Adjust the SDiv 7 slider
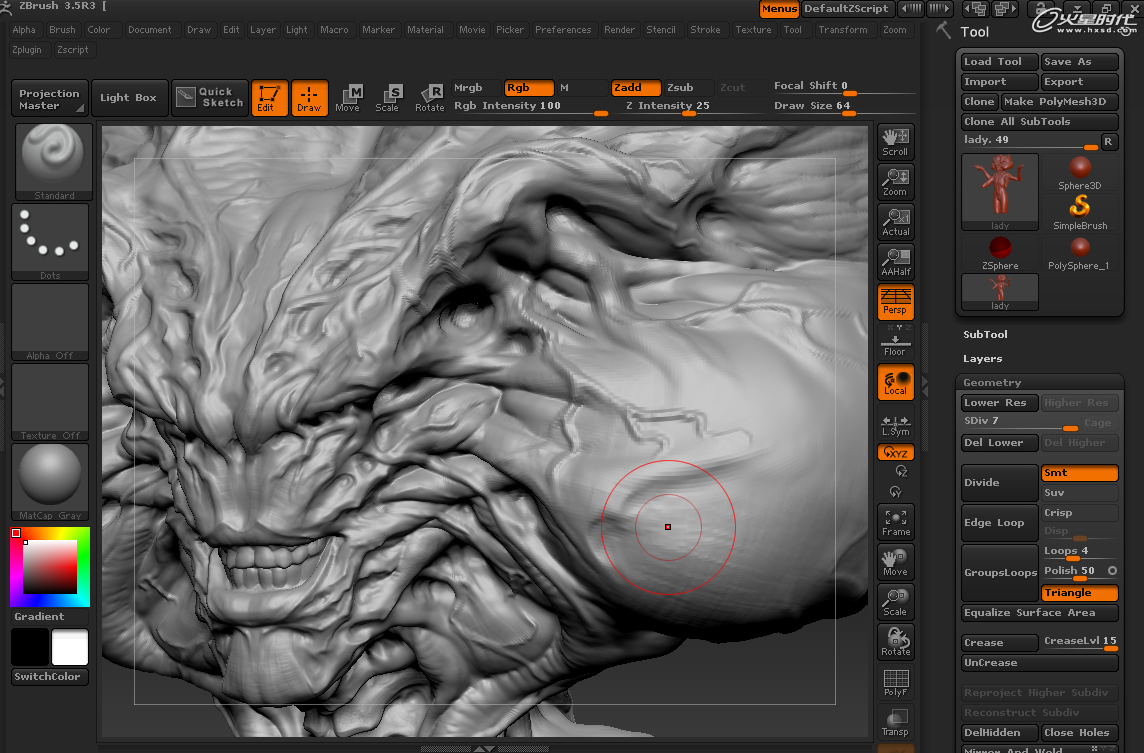 coord(1020,422)
